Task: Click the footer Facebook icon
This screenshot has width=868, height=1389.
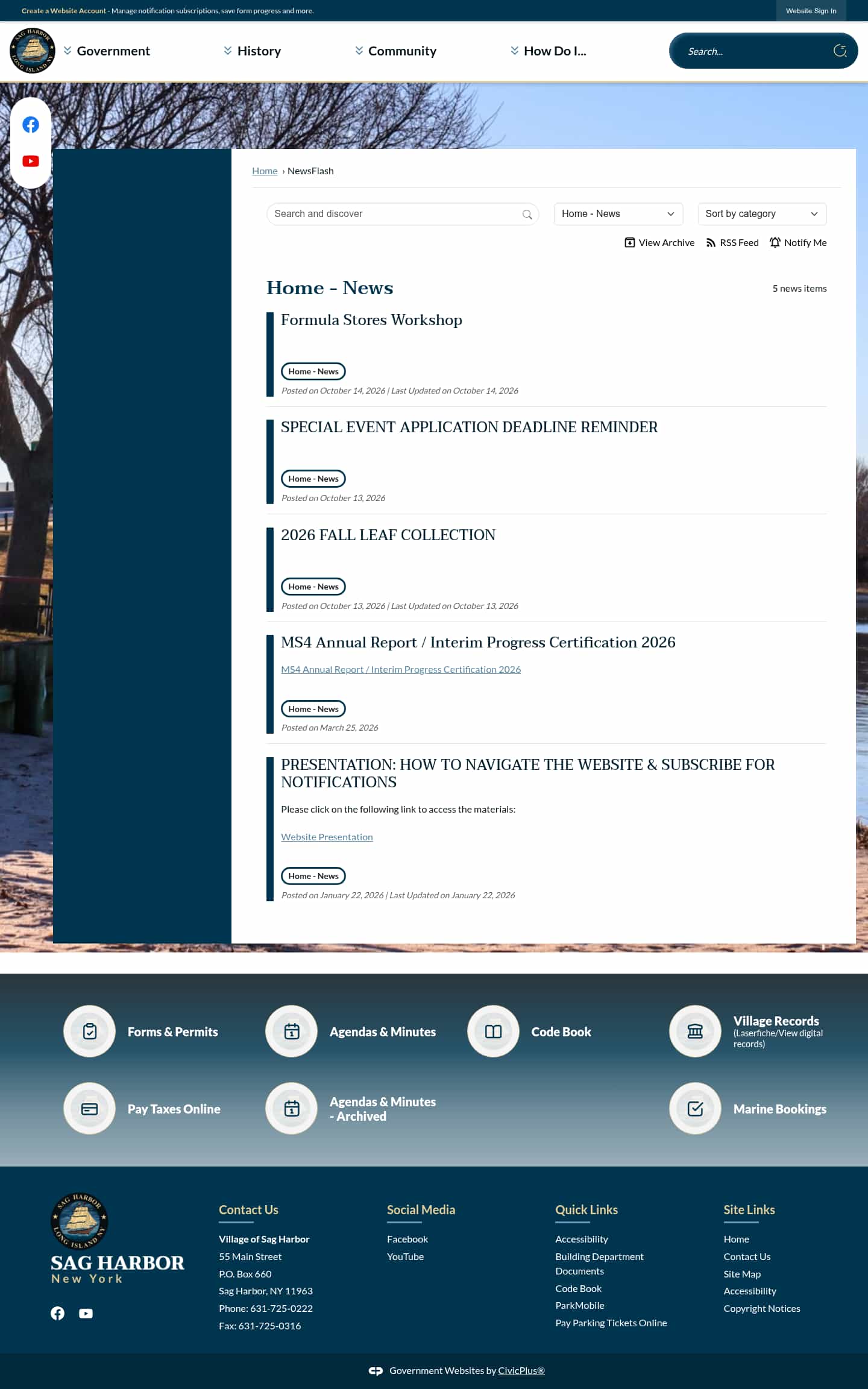Action: click(x=57, y=1313)
